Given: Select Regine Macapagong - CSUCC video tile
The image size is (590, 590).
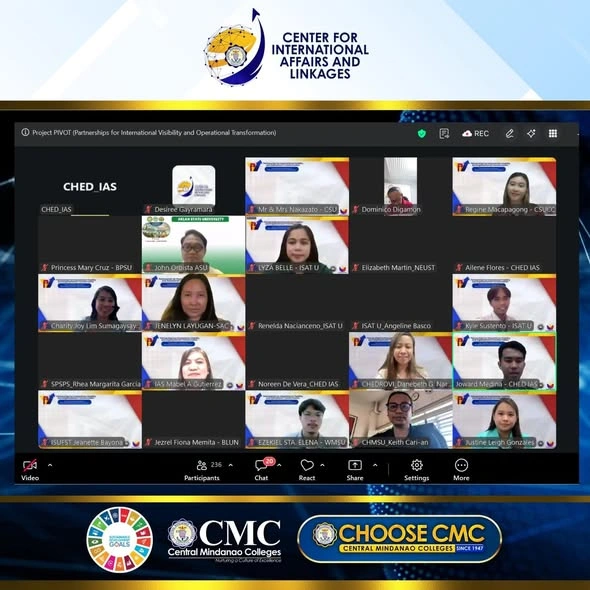Looking at the screenshot, I should click(504, 186).
